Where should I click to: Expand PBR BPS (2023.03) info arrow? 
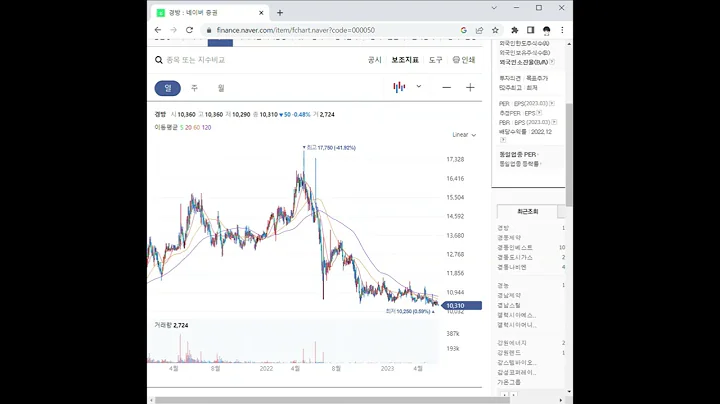[x=554, y=122]
